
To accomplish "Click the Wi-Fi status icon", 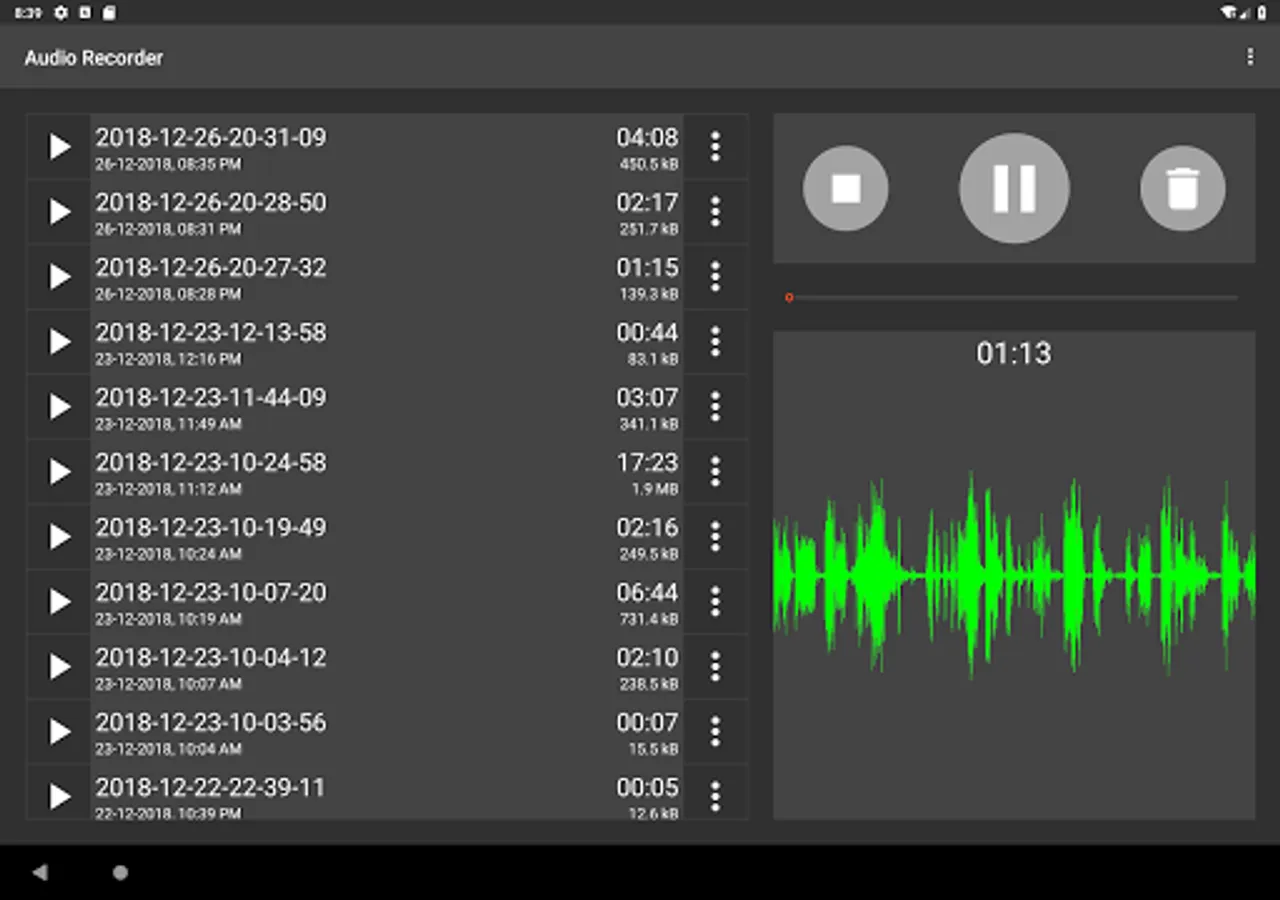I will (1229, 13).
